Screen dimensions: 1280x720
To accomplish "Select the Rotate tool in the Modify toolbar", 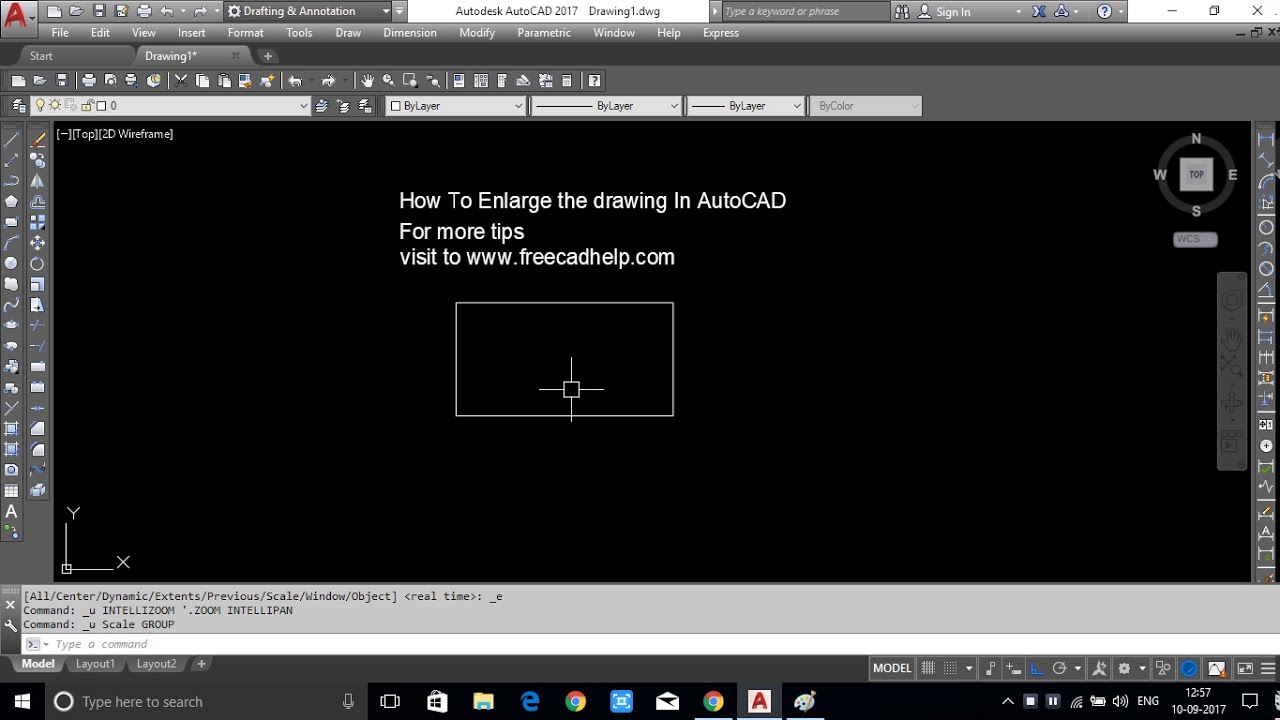I will [x=37, y=263].
